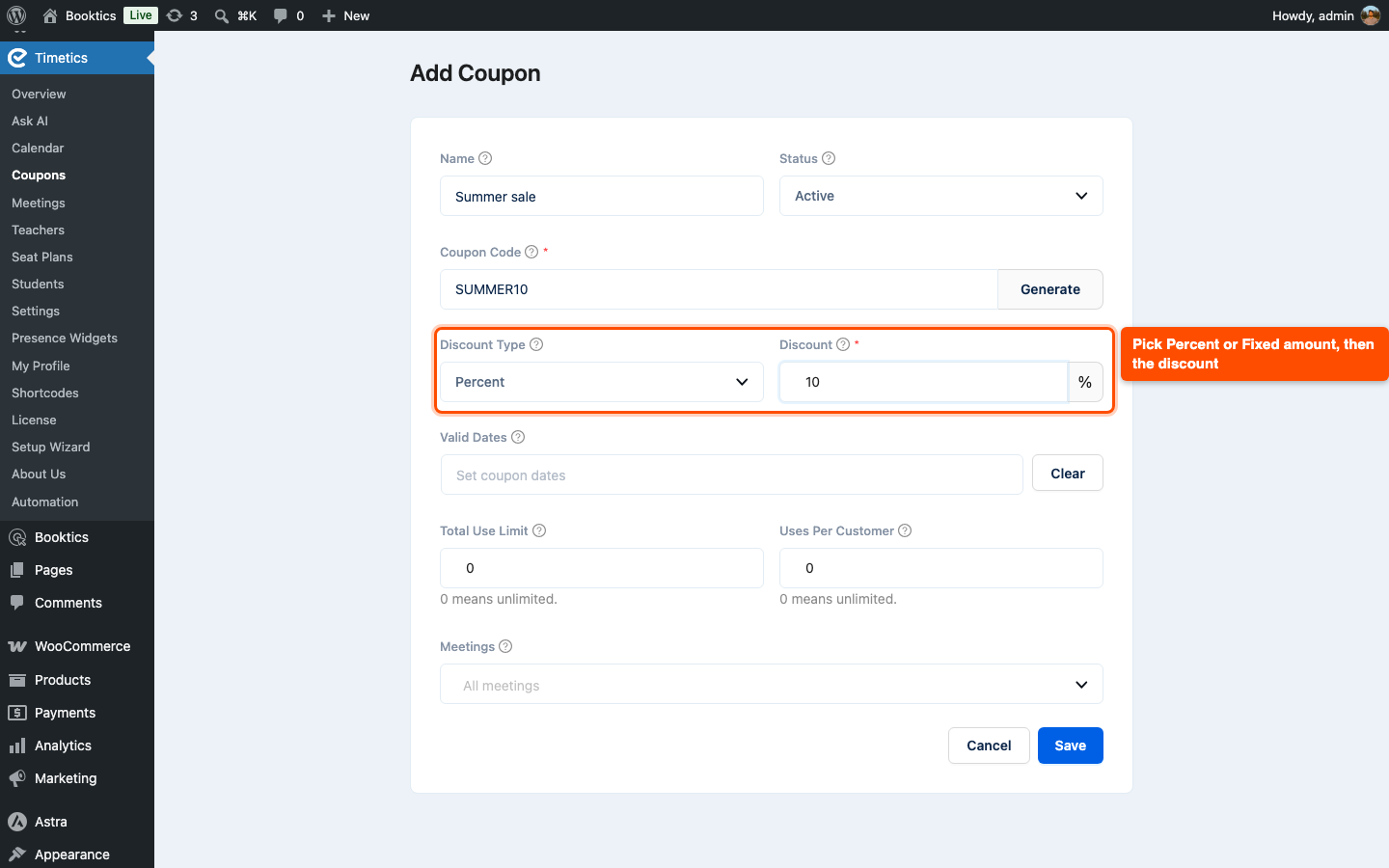1389x868 pixels.
Task: Go to Overview in Timetics menu
Action: [39, 94]
